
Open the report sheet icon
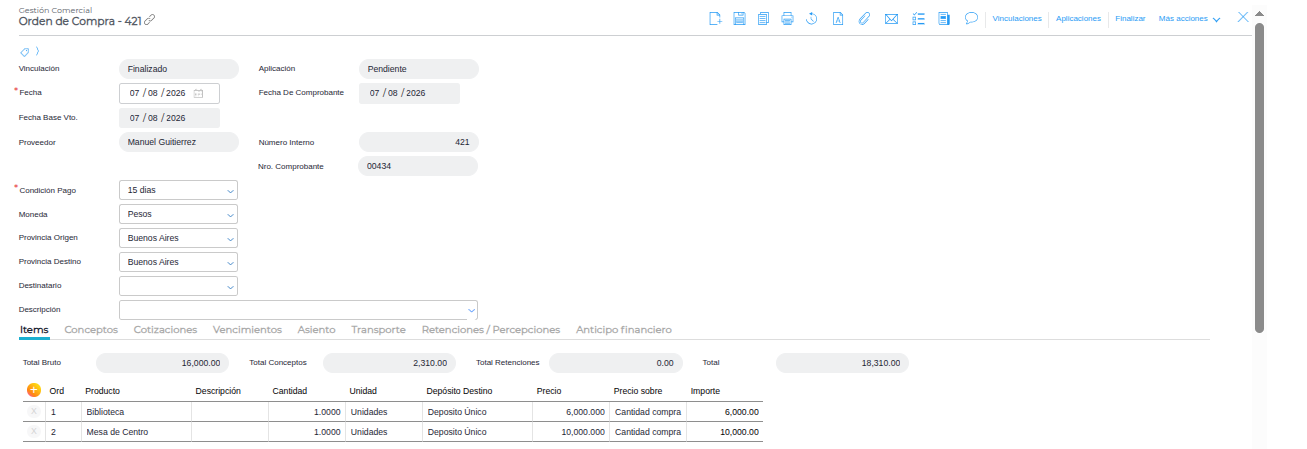point(944,18)
